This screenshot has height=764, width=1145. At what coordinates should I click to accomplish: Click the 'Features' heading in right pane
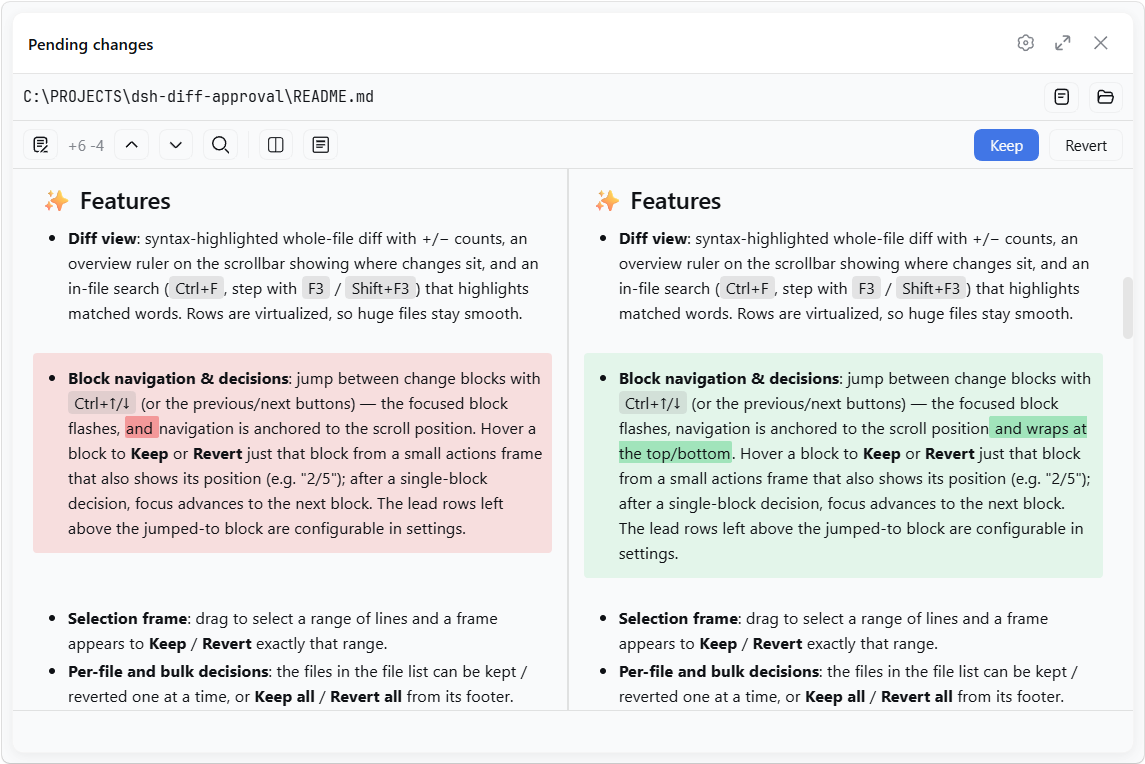point(675,201)
